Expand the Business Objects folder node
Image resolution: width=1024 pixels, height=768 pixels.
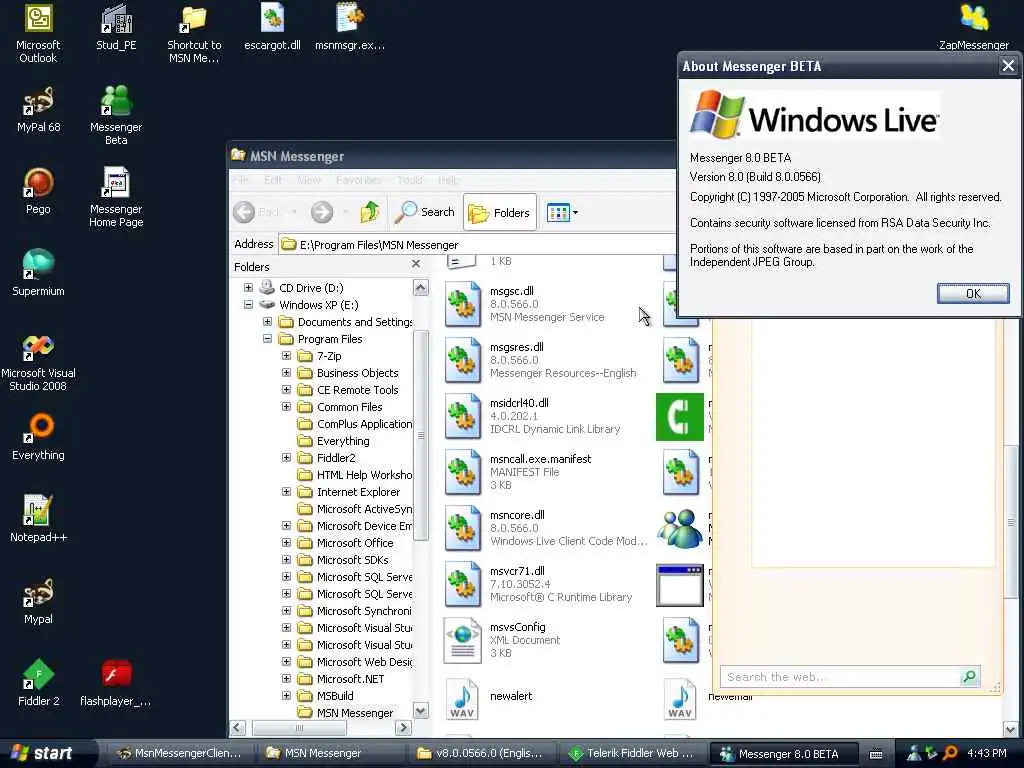286,372
